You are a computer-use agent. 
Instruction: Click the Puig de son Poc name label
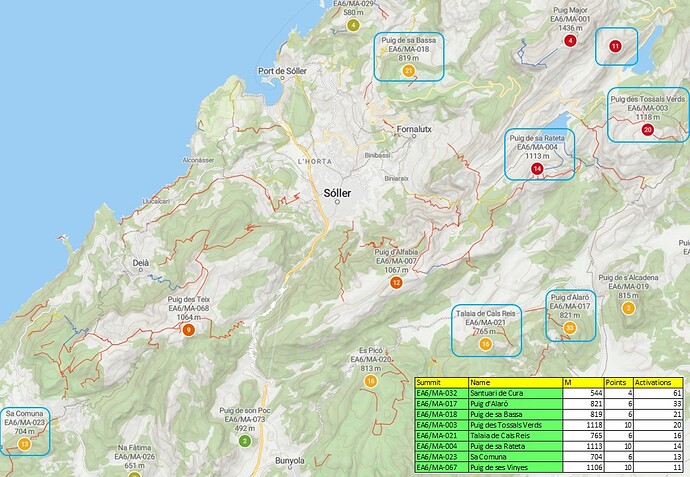pyautogui.click(x=245, y=410)
